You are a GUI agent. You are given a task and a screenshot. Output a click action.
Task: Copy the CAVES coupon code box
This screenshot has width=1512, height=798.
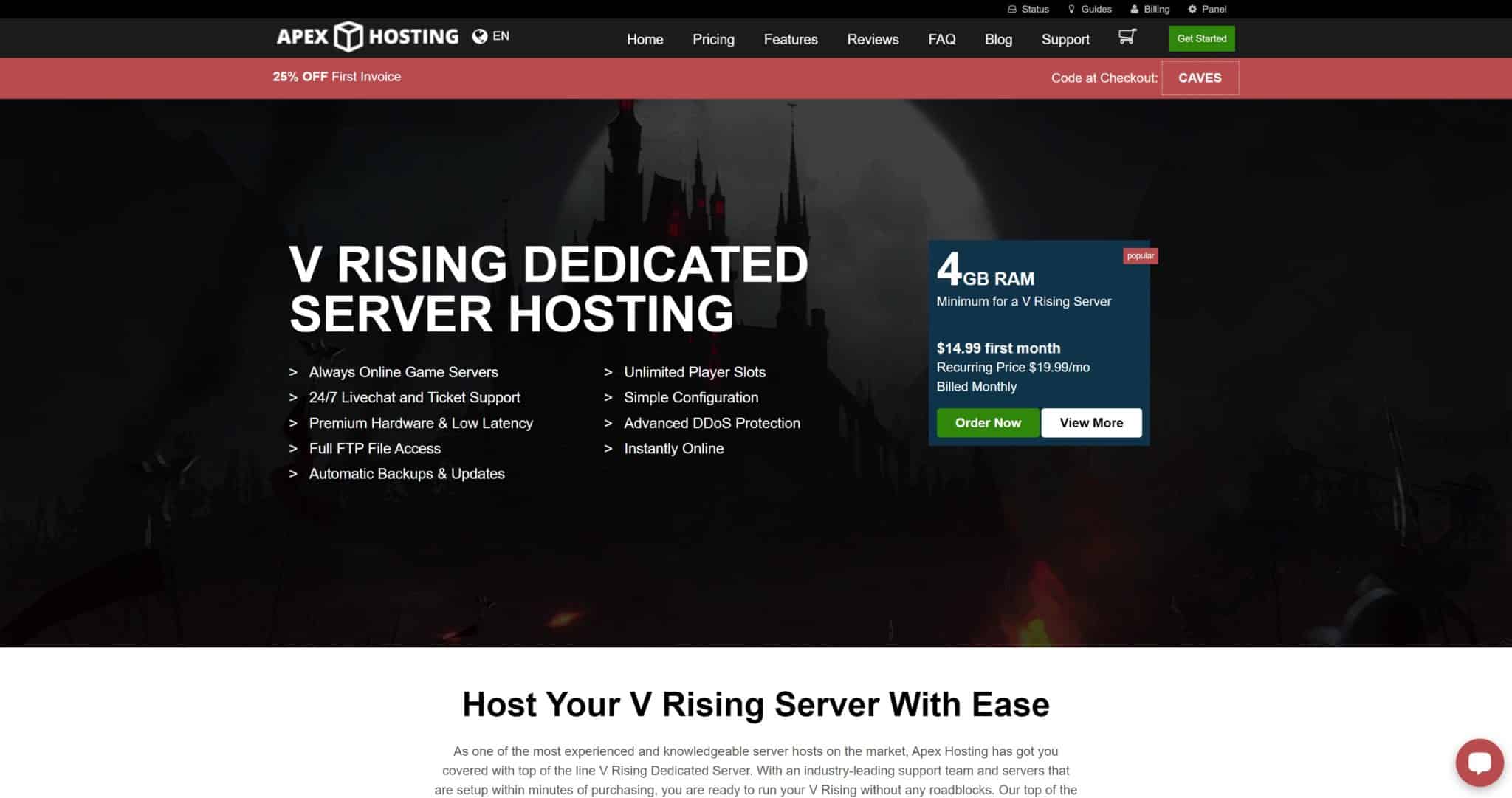[1200, 78]
